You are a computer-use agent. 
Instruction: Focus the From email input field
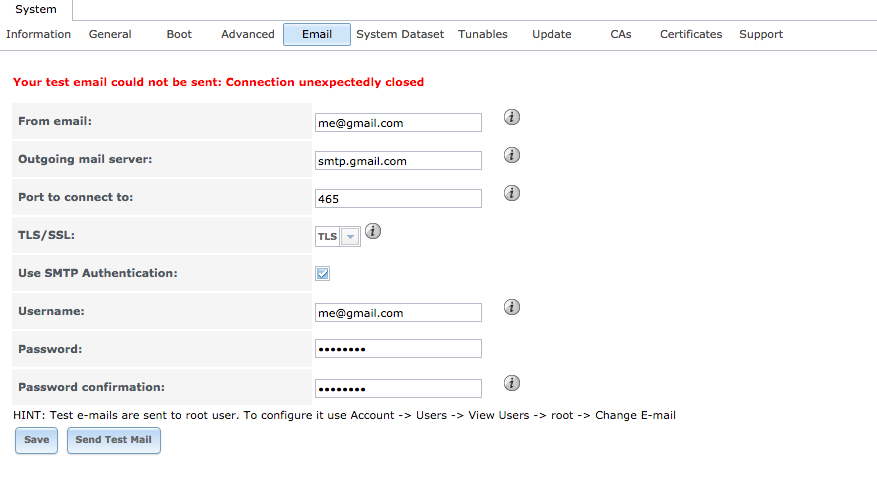click(398, 122)
